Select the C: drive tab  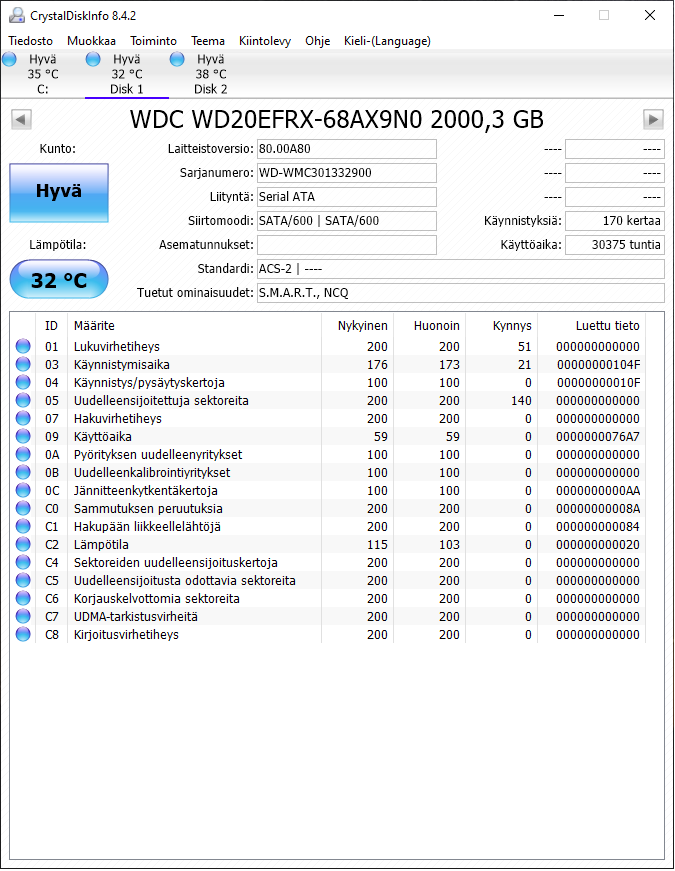click(x=42, y=74)
